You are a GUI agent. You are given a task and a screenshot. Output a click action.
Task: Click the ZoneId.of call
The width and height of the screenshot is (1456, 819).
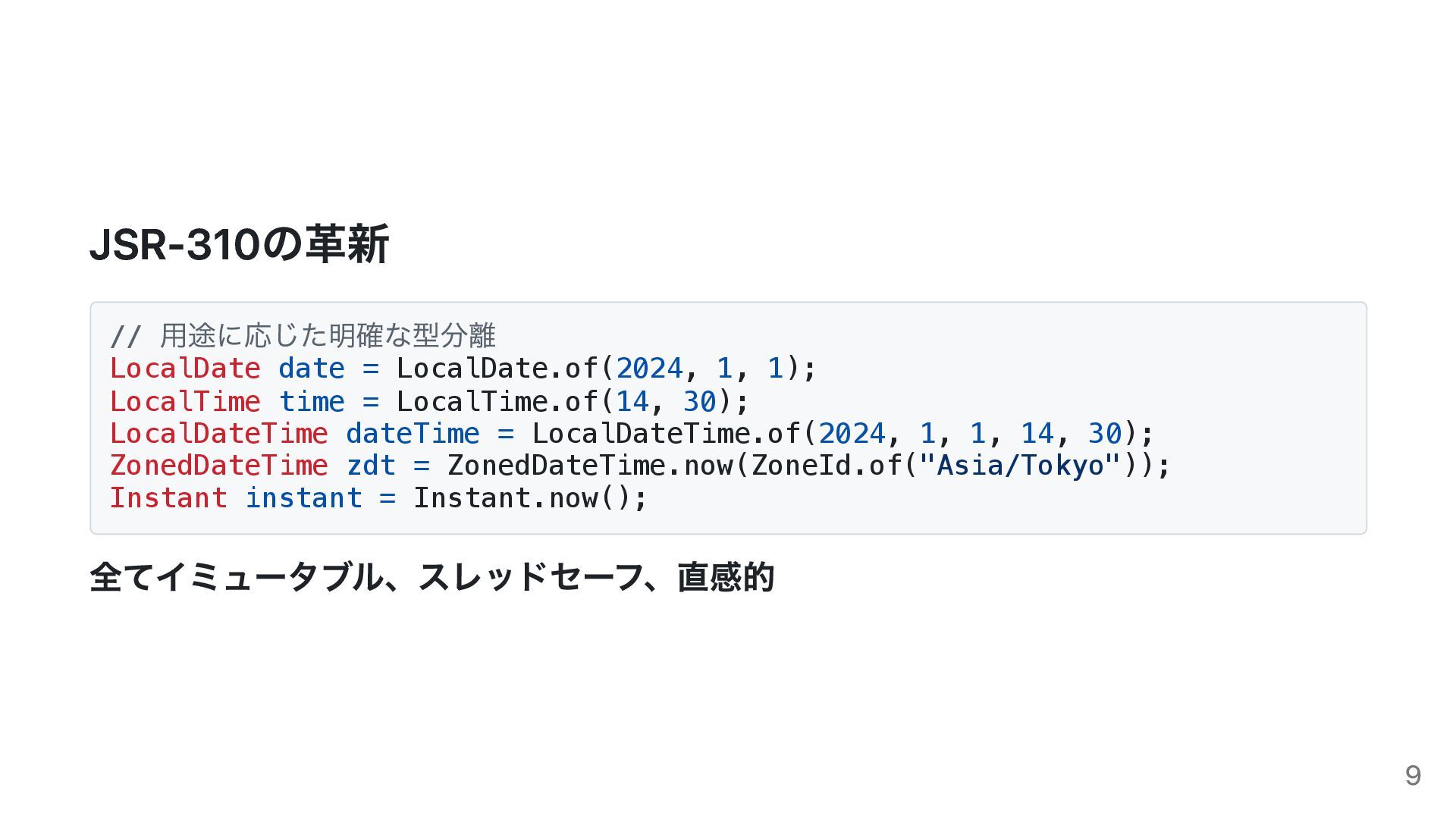pos(826,466)
